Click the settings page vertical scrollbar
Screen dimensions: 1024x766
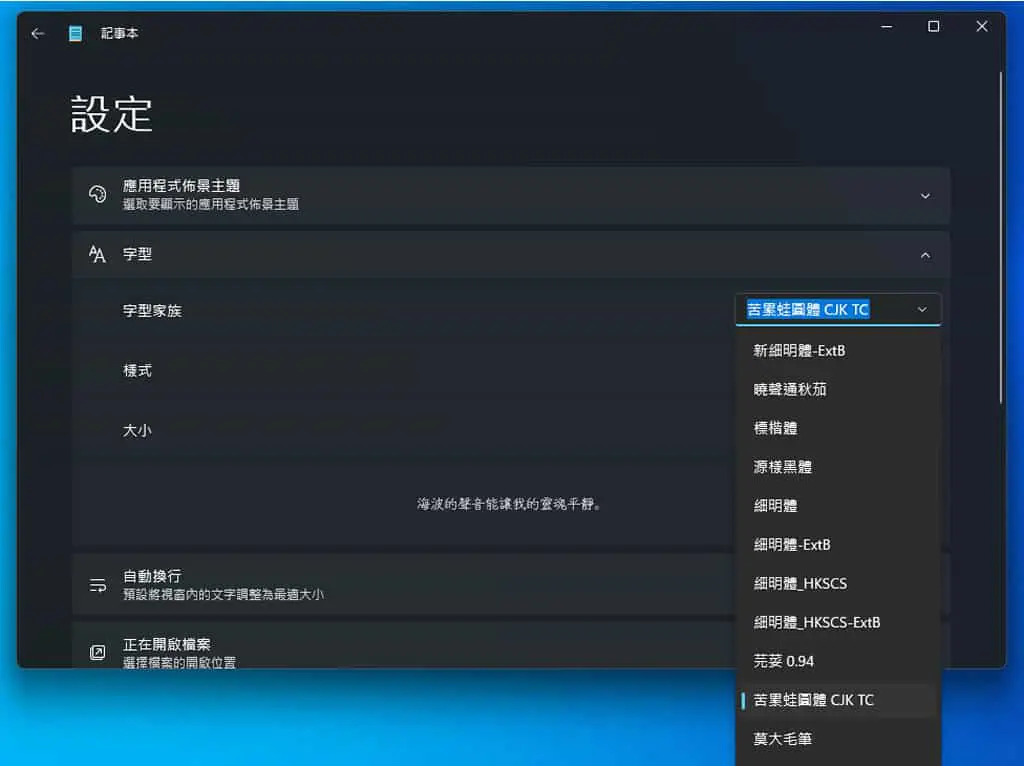coord(1000,236)
